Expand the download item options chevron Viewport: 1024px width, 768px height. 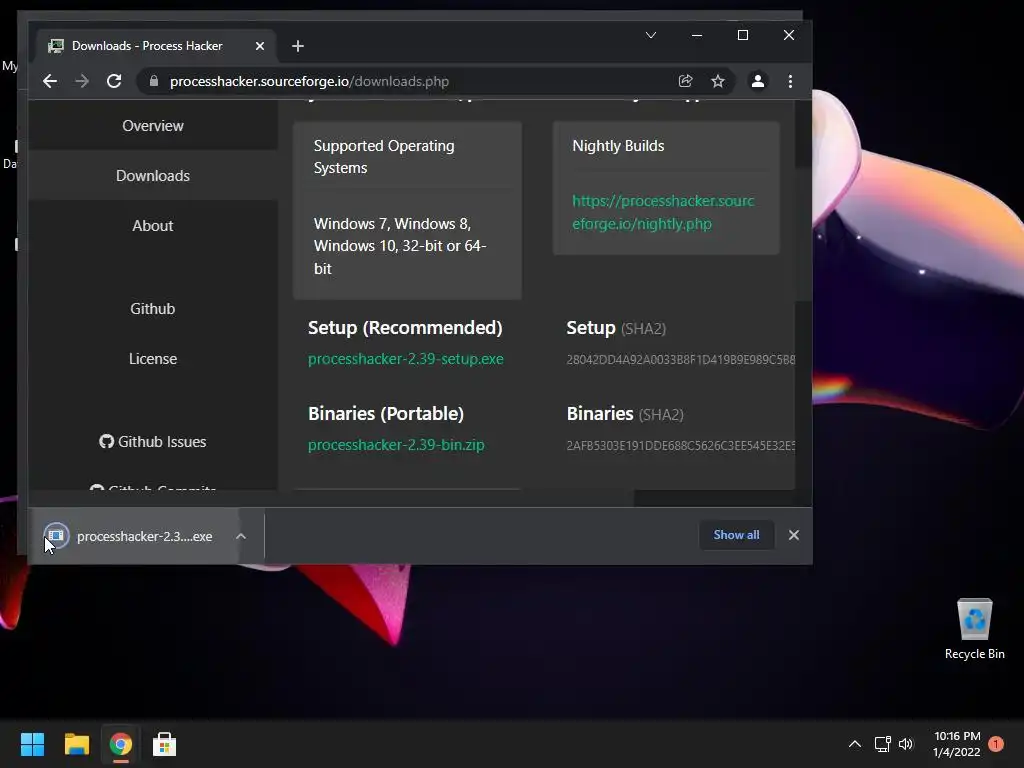[241, 536]
